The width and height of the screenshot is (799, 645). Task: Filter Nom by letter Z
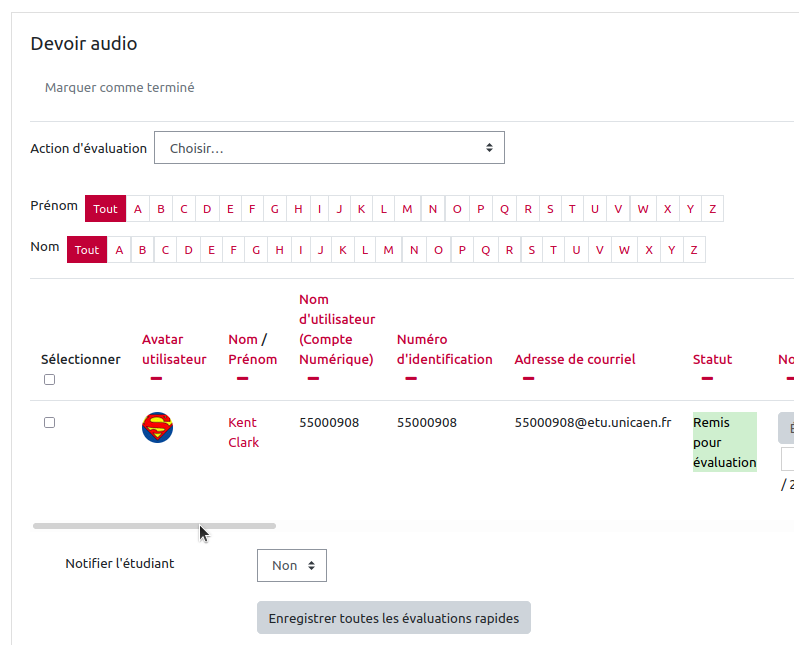point(693,250)
